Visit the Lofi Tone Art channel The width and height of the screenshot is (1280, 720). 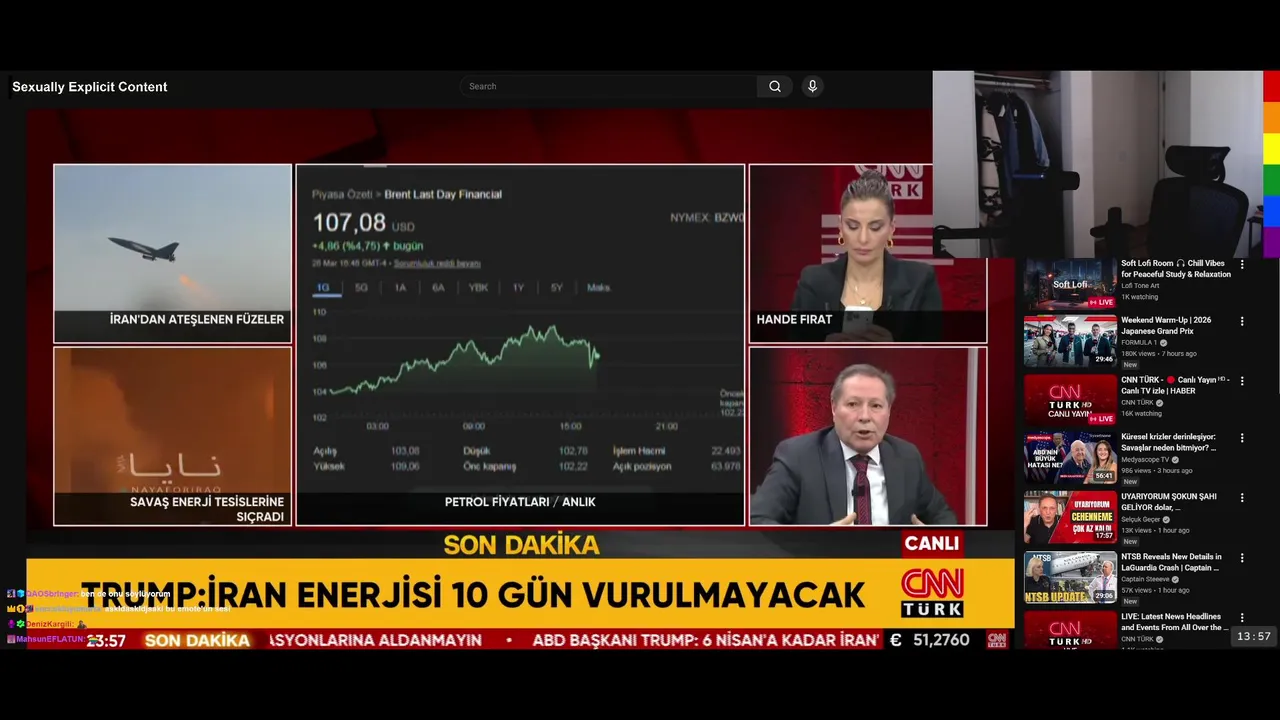(1140, 286)
